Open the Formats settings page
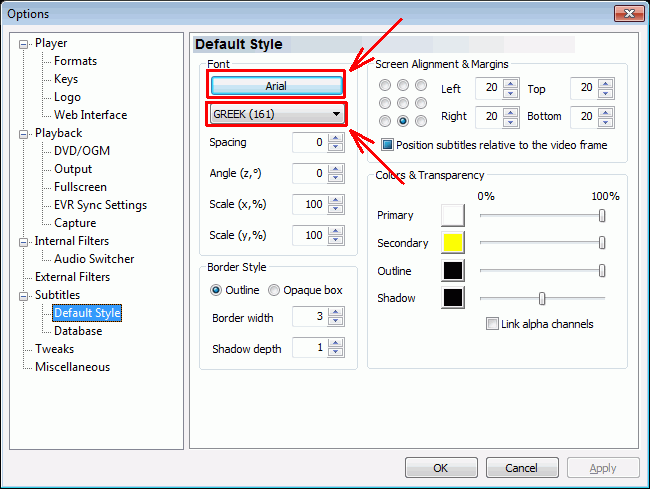This screenshot has height=489, width=650. (75, 61)
